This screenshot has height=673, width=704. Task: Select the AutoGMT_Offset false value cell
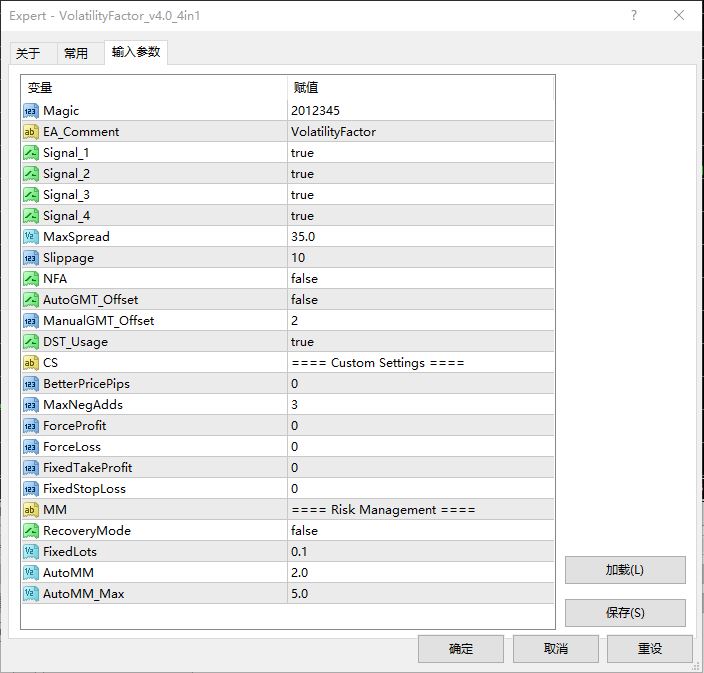pyautogui.click(x=420, y=300)
